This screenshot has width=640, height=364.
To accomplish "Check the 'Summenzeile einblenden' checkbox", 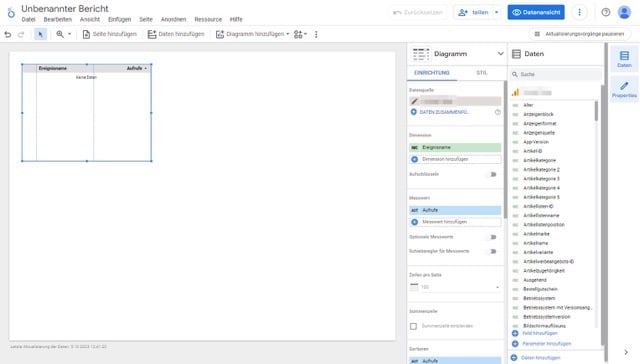I will click(413, 326).
